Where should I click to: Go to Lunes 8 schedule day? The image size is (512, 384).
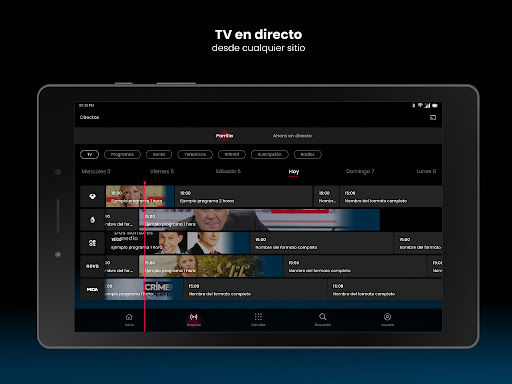426,171
